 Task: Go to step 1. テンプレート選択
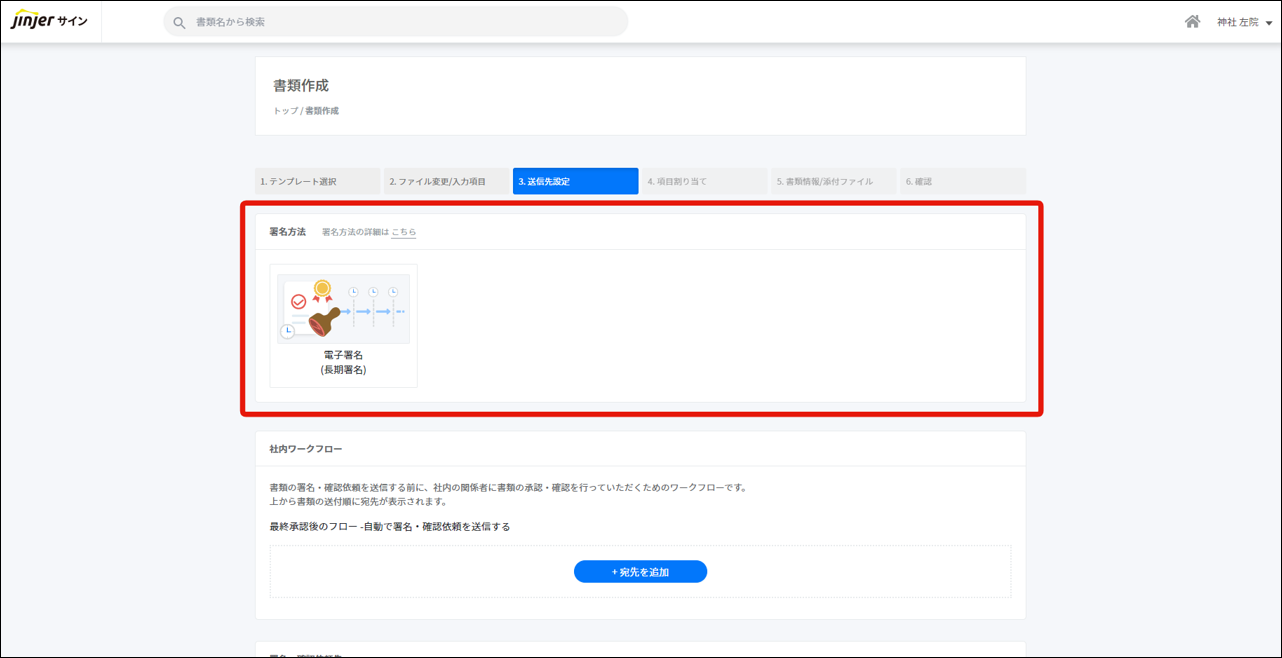tap(317, 182)
